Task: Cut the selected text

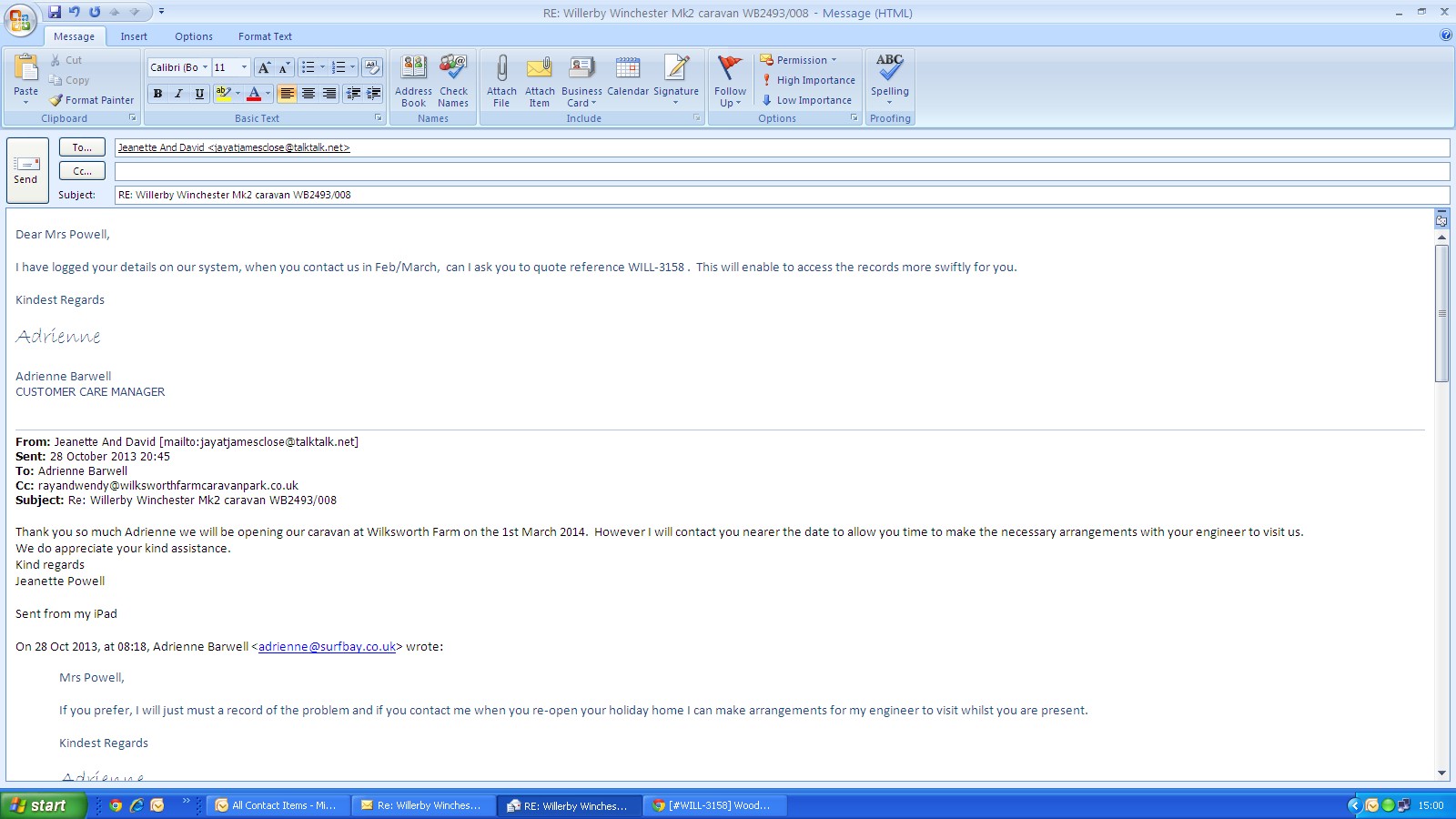Action: (66, 60)
